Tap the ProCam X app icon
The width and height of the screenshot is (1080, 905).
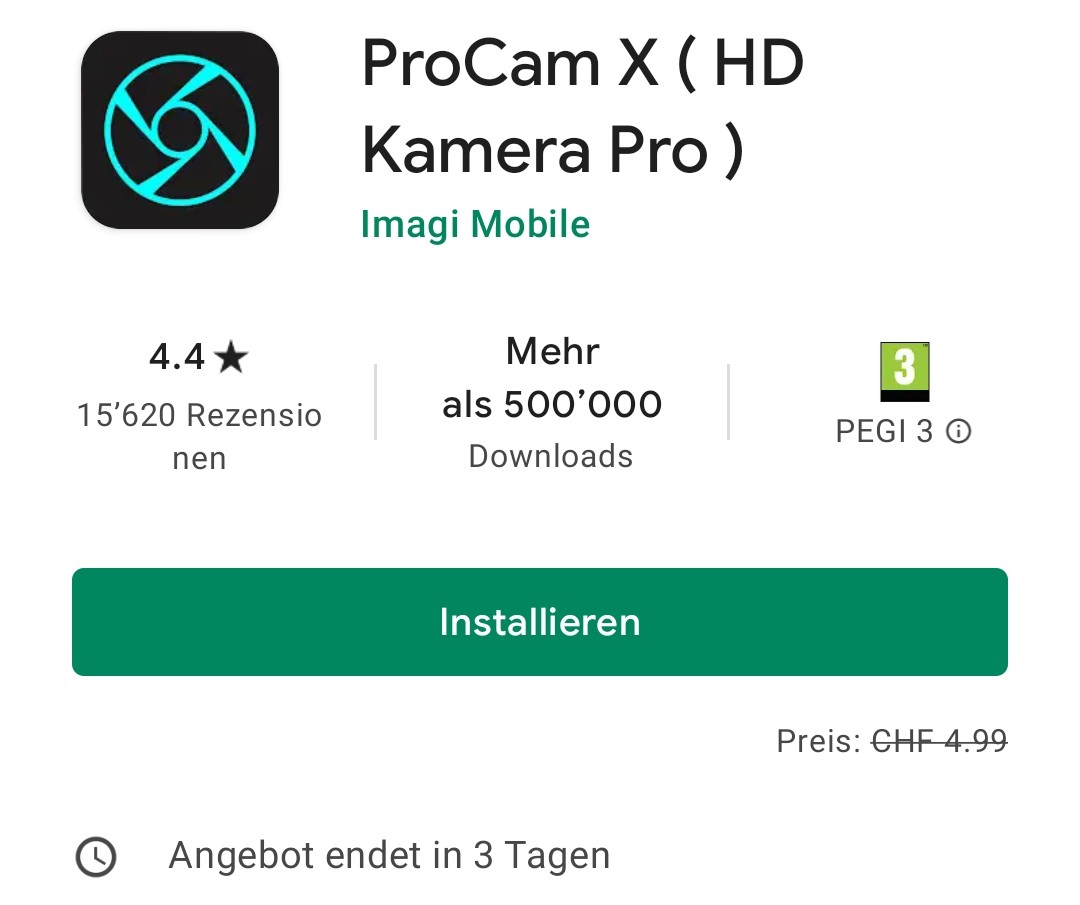point(180,129)
